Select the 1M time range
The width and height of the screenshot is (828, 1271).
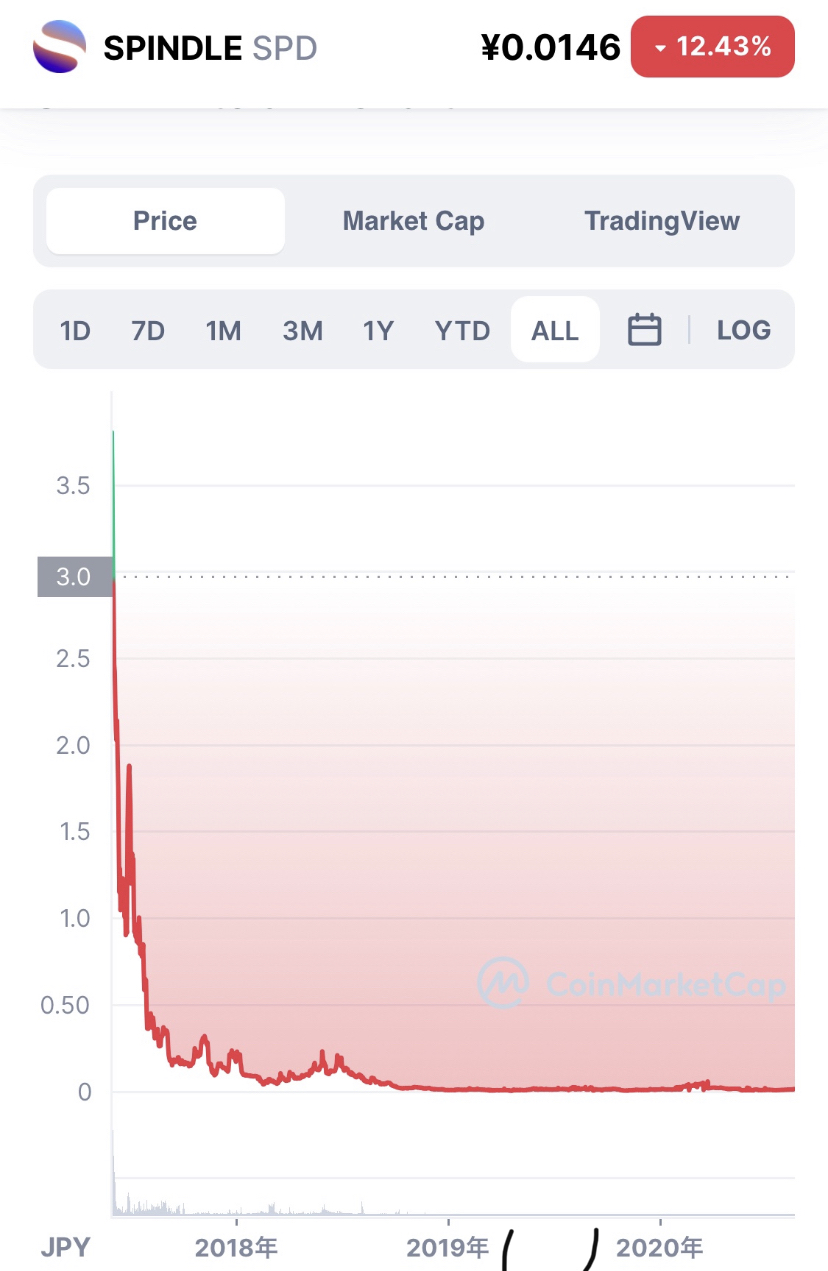tap(223, 330)
